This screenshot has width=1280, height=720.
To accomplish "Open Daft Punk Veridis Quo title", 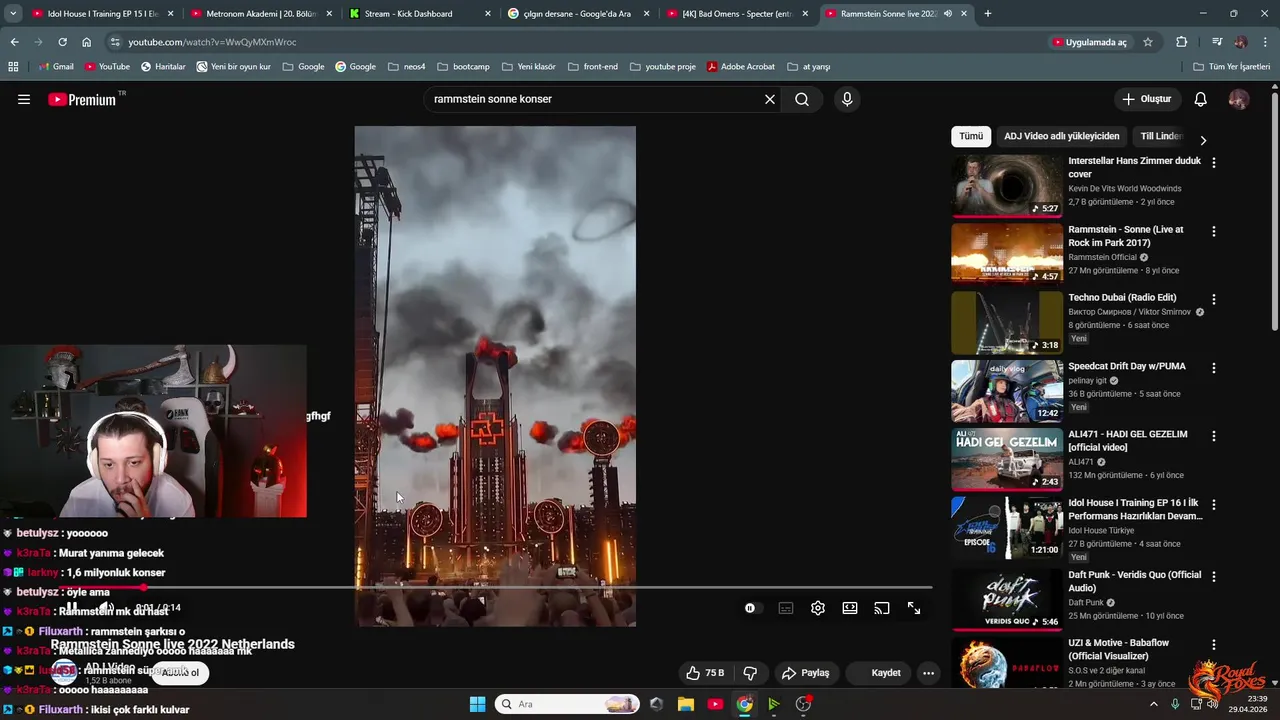I will coord(1135,581).
